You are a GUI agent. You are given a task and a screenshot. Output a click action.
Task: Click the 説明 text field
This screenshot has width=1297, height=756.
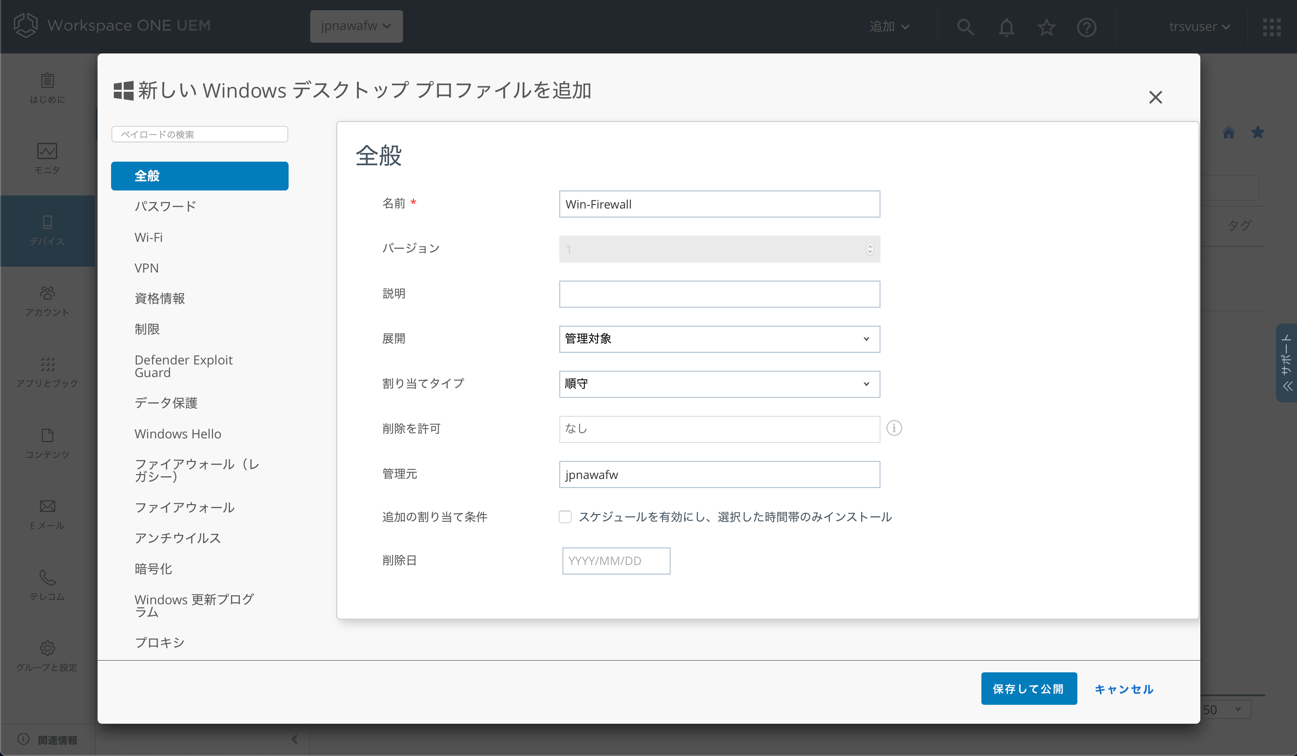pyautogui.click(x=719, y=294)
